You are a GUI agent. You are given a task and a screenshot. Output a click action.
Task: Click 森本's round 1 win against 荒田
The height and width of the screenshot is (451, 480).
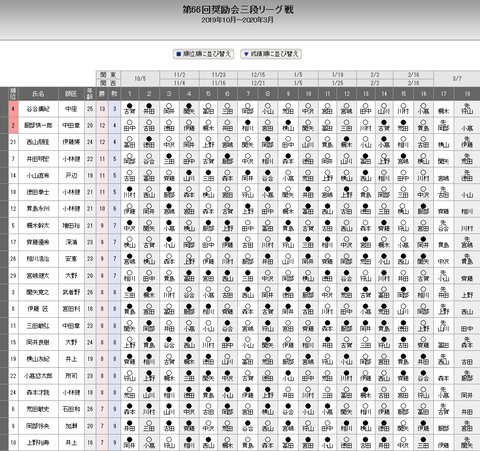click(x=130, y=393)
